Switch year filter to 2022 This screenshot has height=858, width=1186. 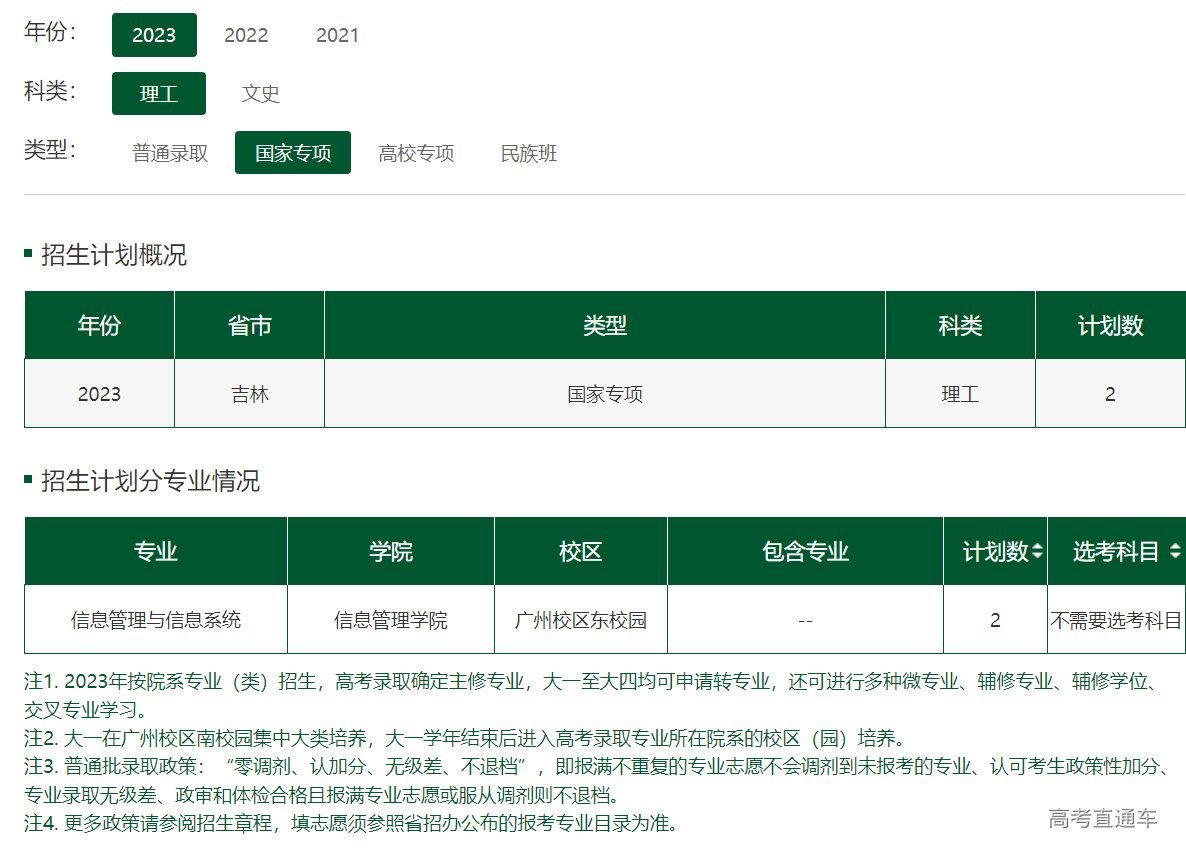[246, 35]
